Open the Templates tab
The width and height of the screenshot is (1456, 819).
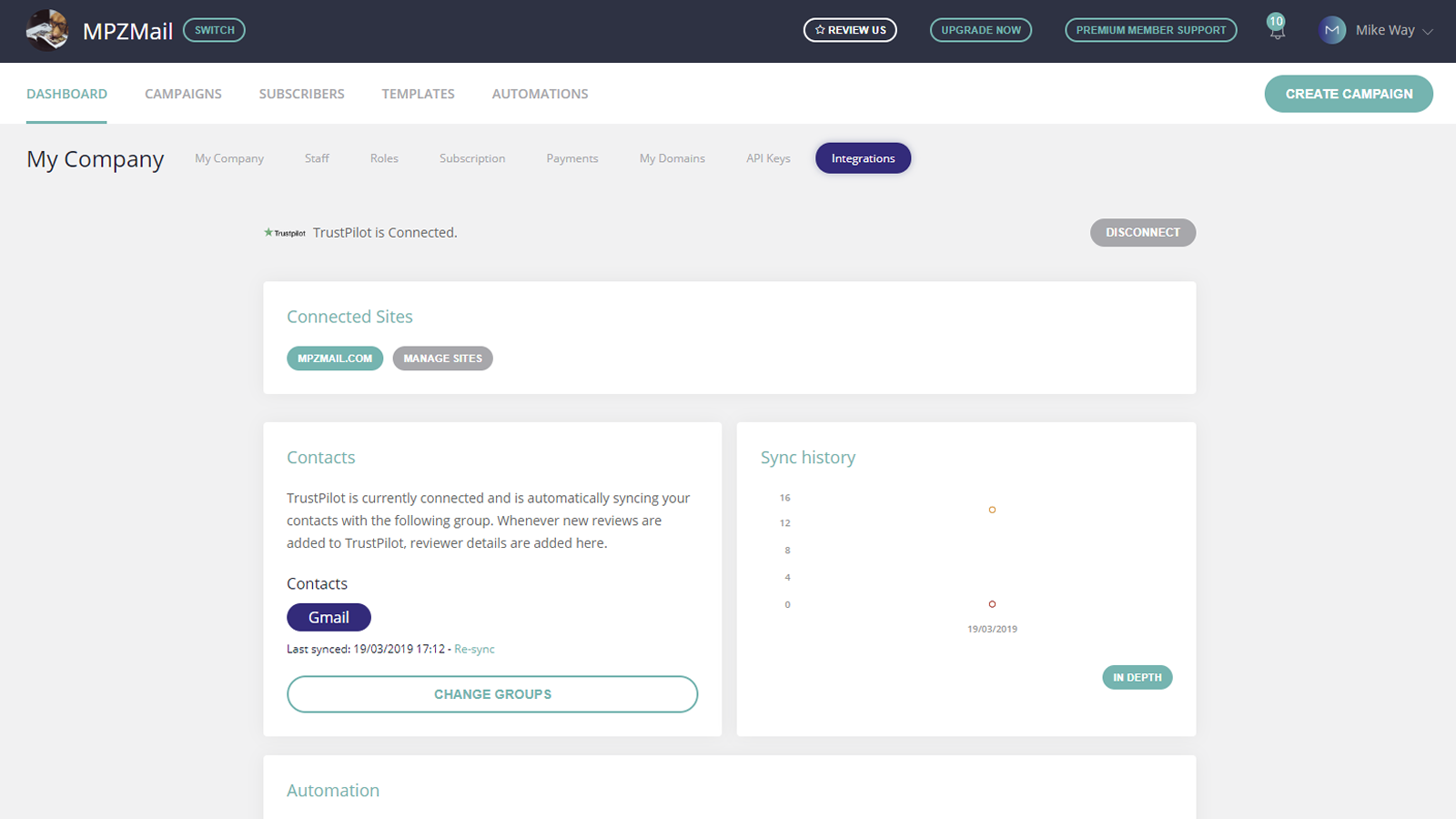(418, 94)
